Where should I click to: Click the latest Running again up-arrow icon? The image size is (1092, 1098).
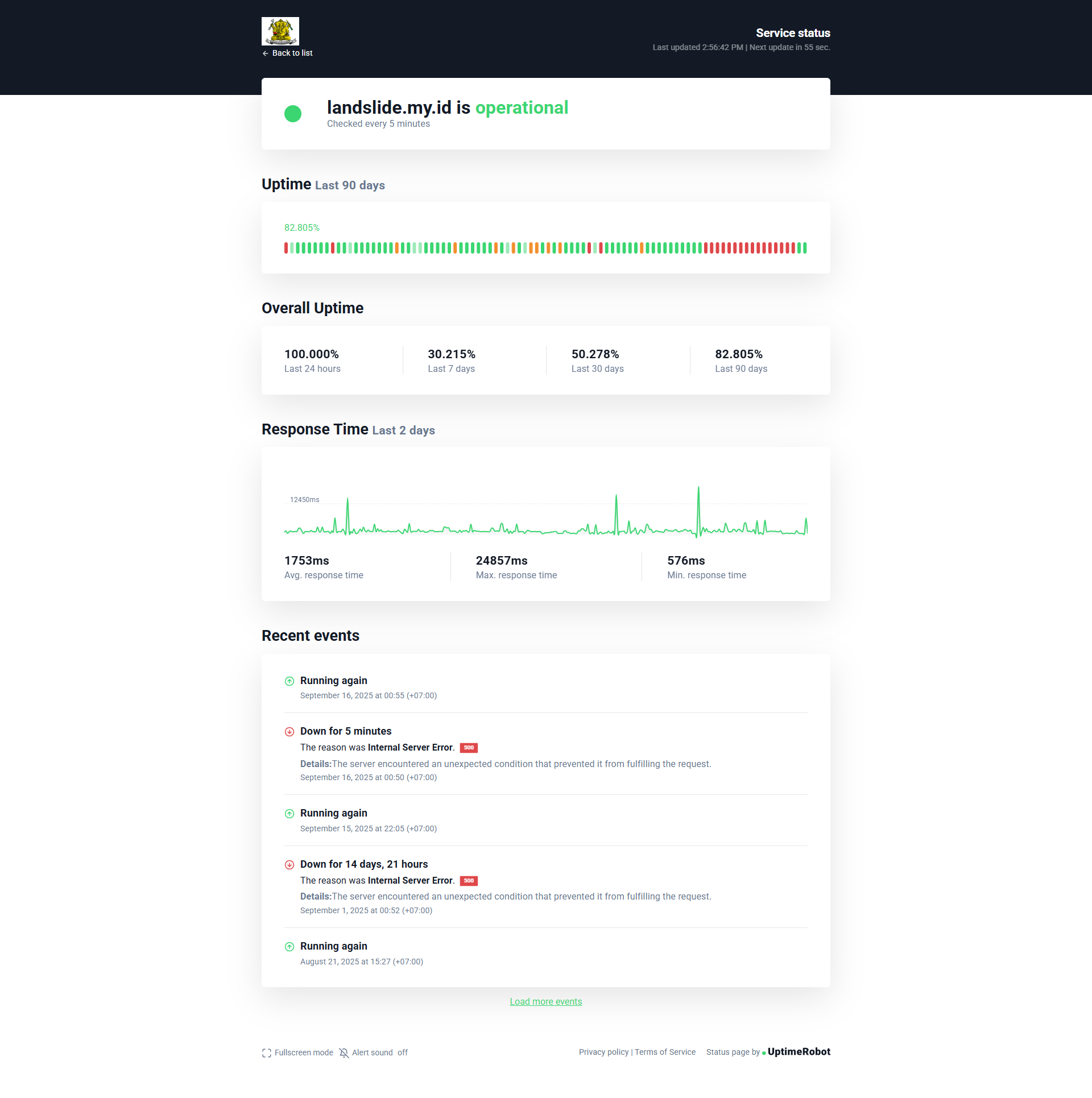(x=289, y=681)
